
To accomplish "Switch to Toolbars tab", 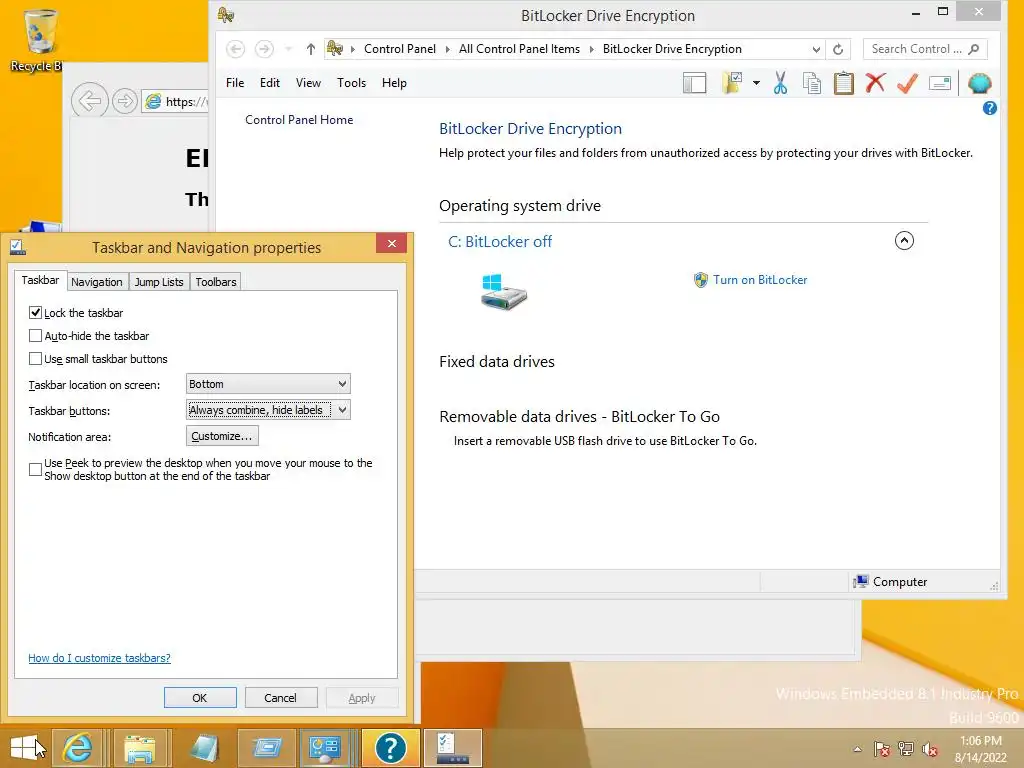I will [216, 282].
